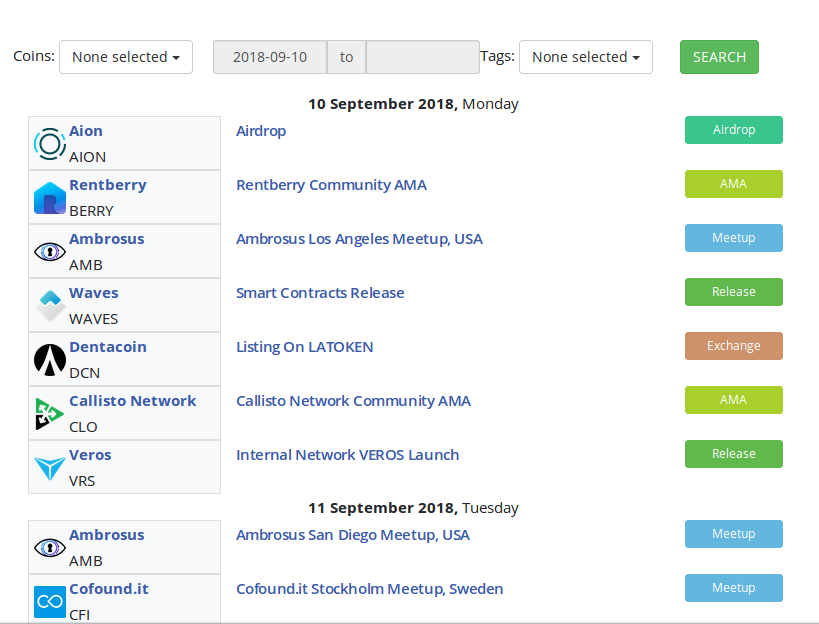This screenshot has width=819, height=624.
Task: Click the Aion coin logo icon
Action: 50,144
